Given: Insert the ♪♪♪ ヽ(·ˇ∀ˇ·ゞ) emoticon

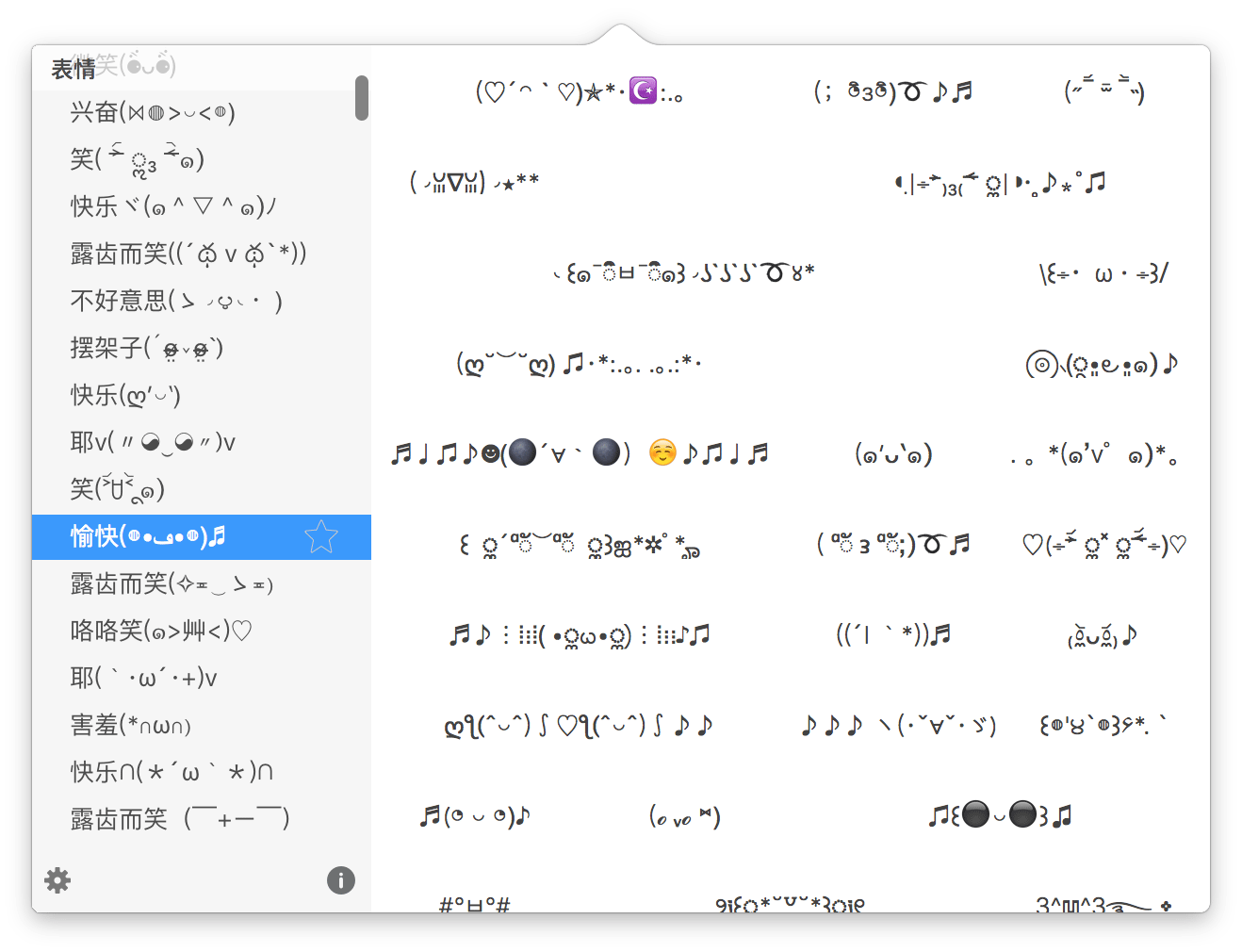Looking at the screenshot, I should [898, 726].
